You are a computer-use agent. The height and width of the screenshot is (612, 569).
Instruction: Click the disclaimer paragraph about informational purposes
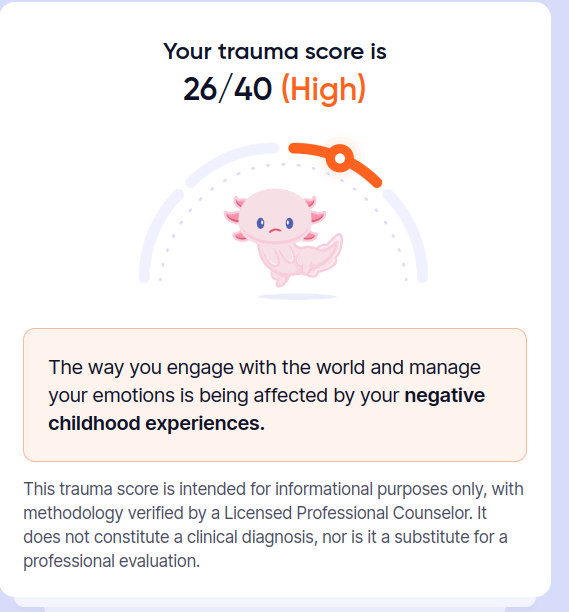[x=273, y=525]
